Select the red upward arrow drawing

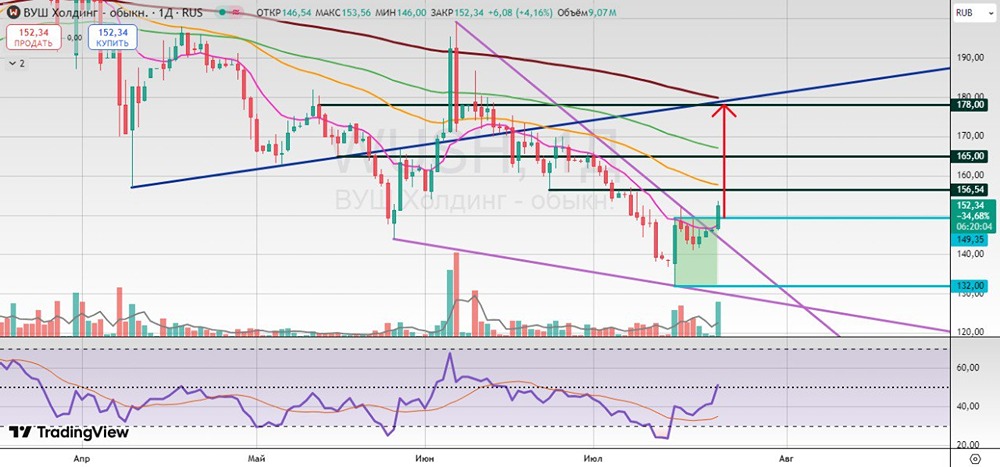724,162
